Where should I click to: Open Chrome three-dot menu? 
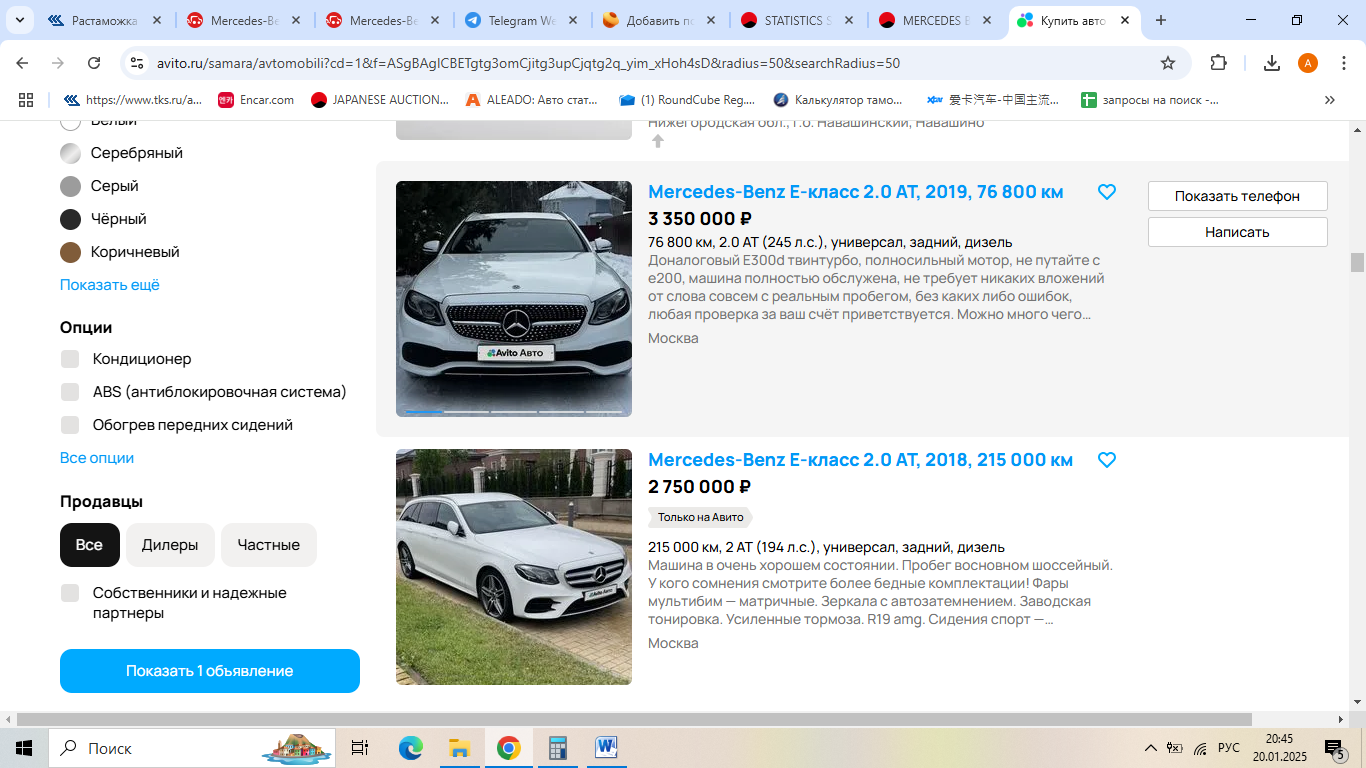(x=1342, y=63)
